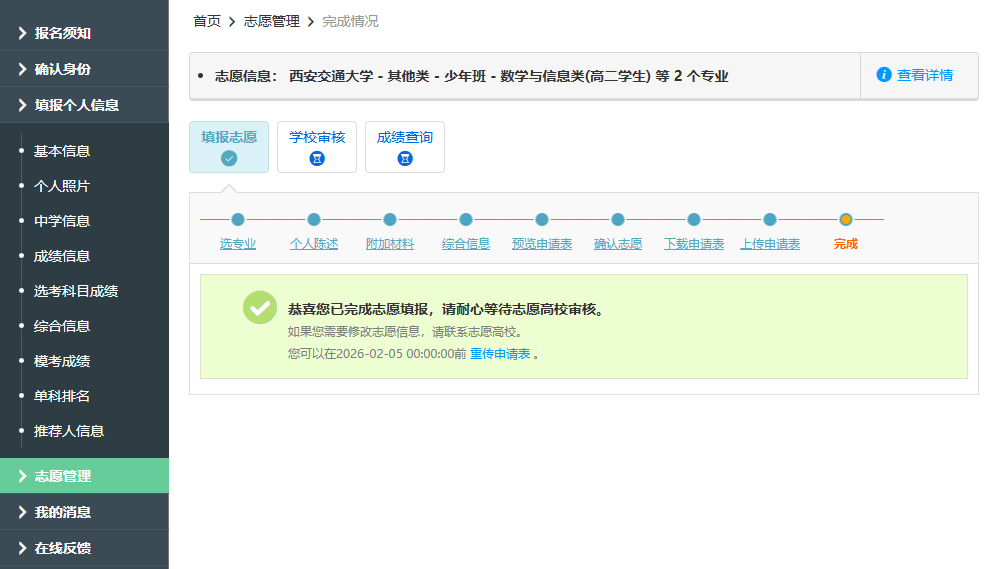Click the 选专业 step circle marker

coord(238,220)
